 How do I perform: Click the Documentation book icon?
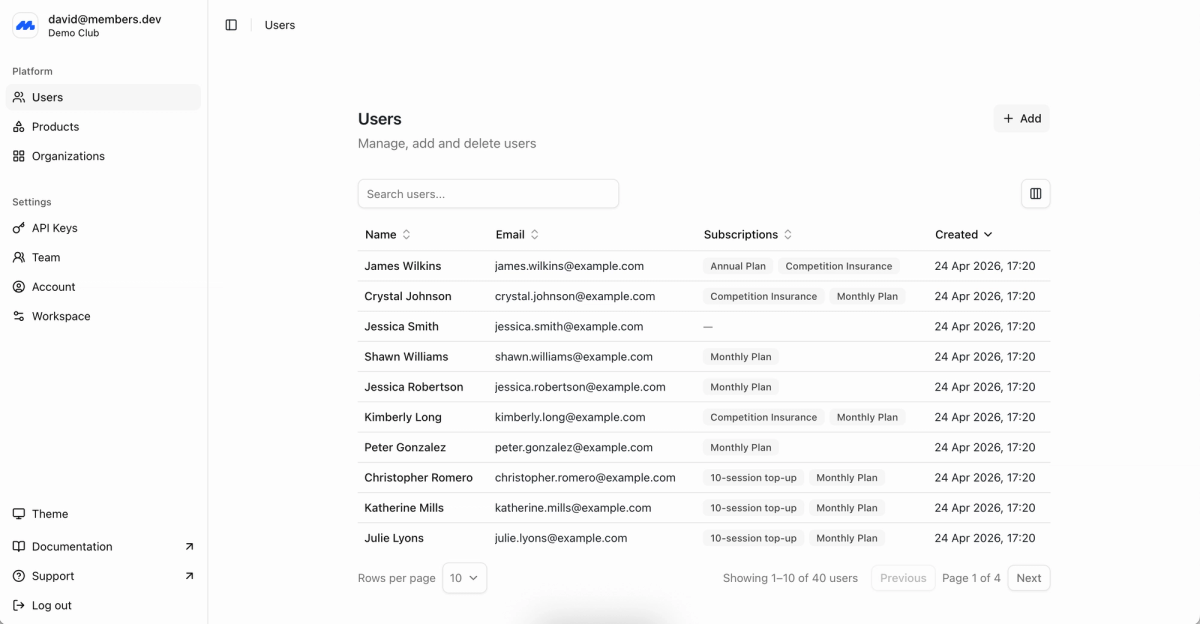pyautogui.click(x=19, y=547)
